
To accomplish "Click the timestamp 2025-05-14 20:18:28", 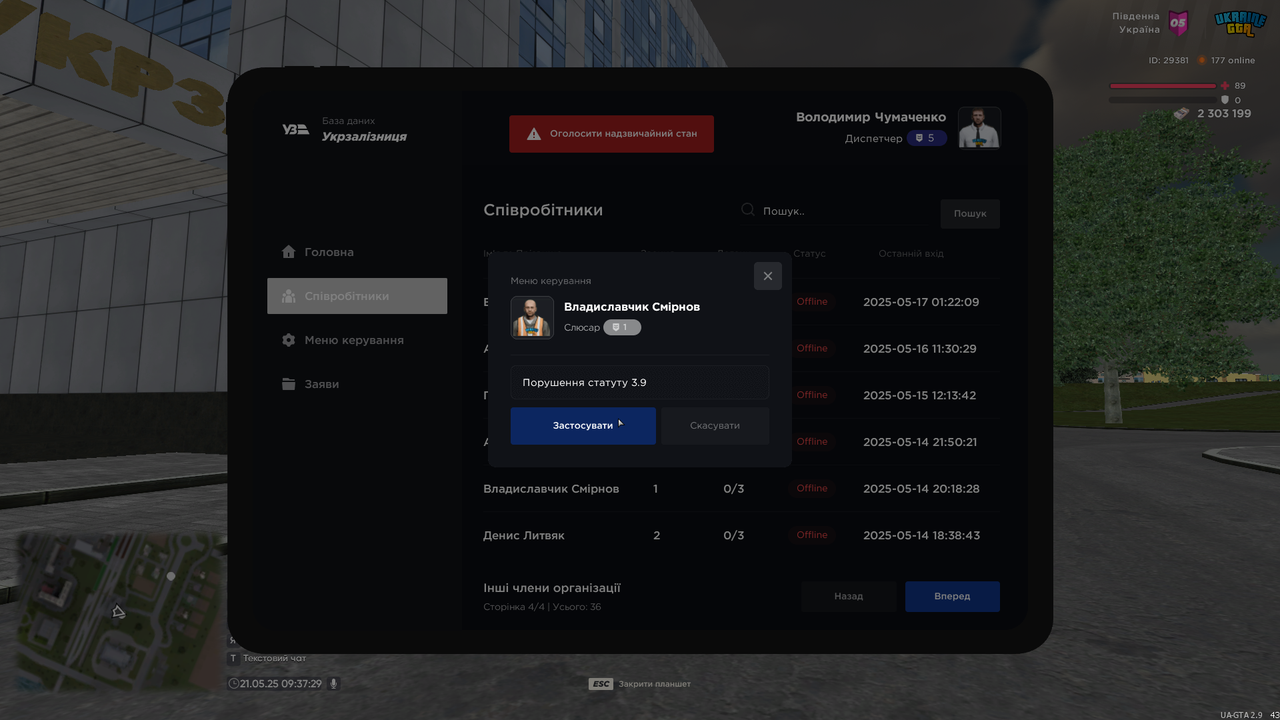I will (921, 489).
